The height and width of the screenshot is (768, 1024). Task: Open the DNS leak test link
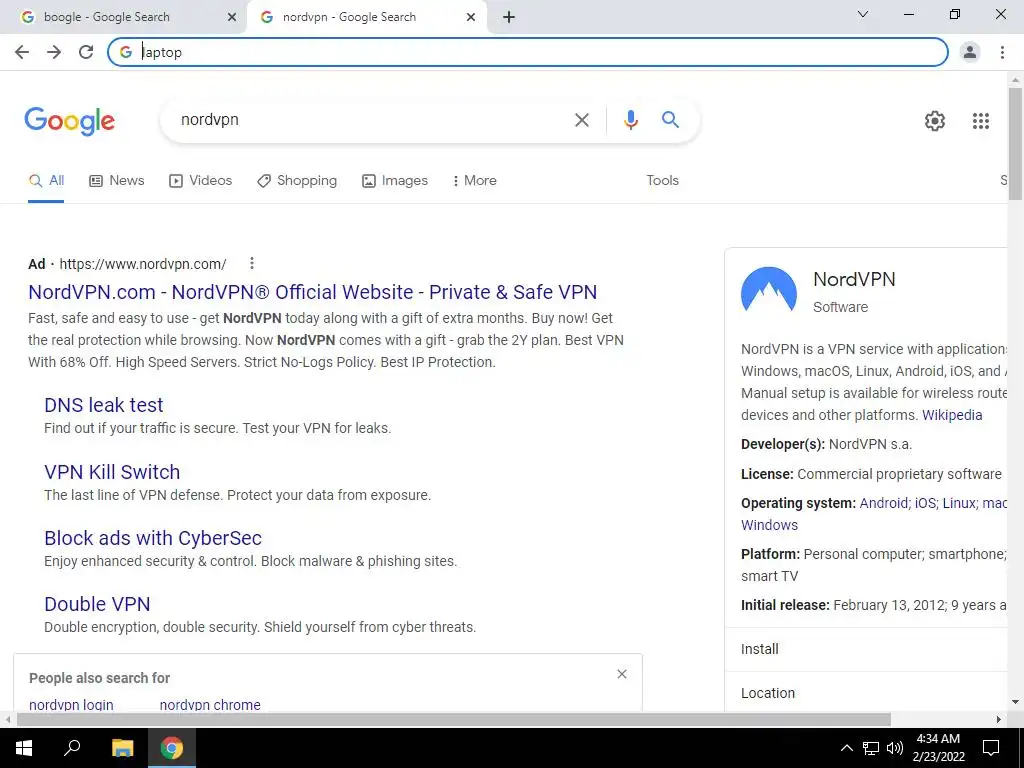(x=103, y=405)
